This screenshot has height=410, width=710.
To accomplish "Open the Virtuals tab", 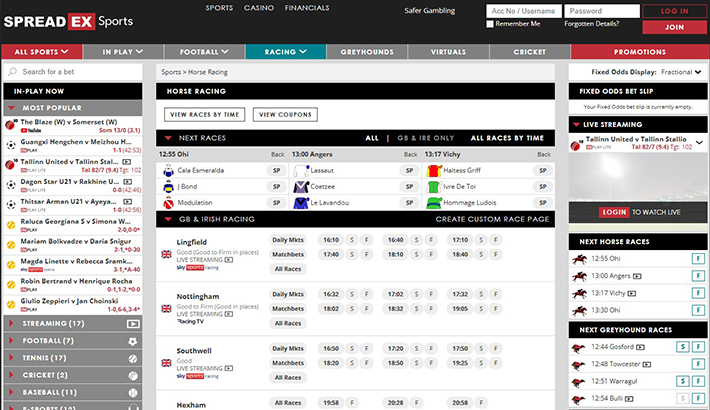I will [x=448, y=52].
